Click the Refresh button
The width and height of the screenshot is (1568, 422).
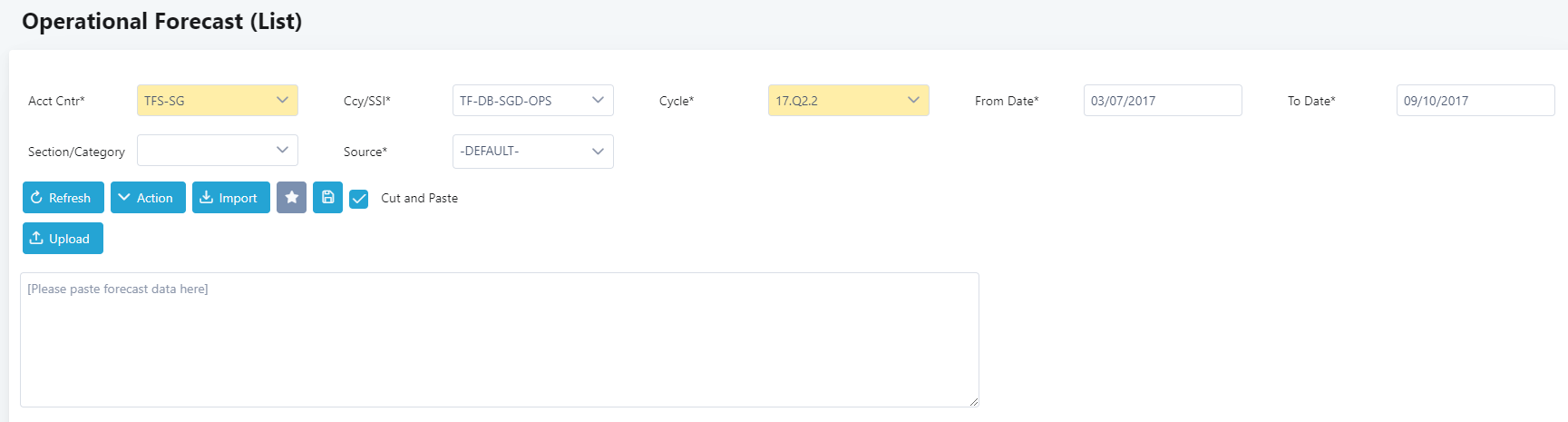click(x=63, y=198)
